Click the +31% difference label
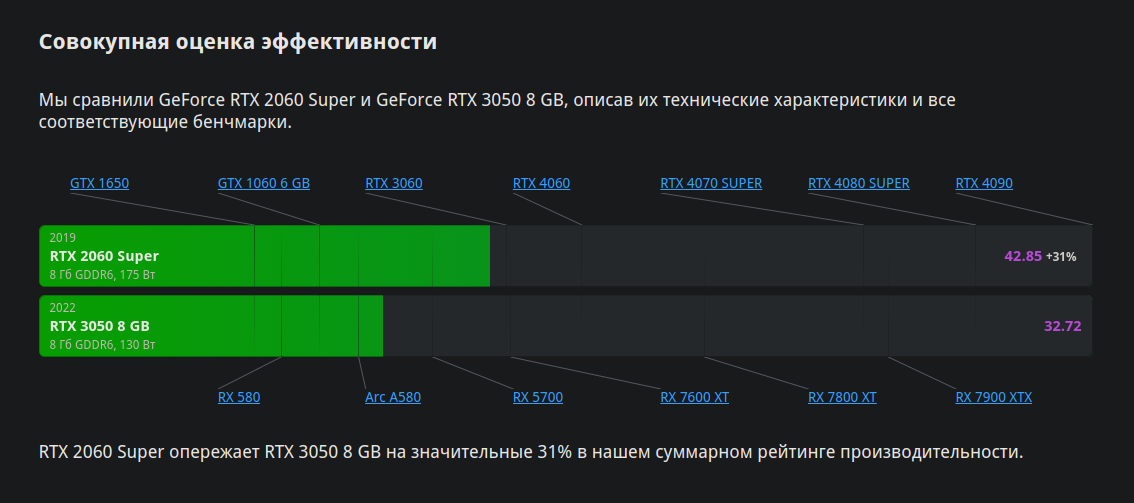This screenshot has width=1134, height=503. pyautogui.click(x=1061, y=257)
